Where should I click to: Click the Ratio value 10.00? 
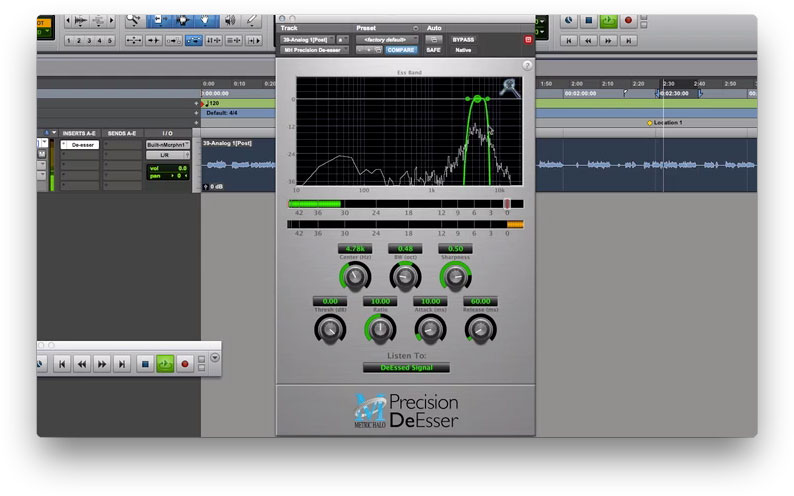point(380,301)
